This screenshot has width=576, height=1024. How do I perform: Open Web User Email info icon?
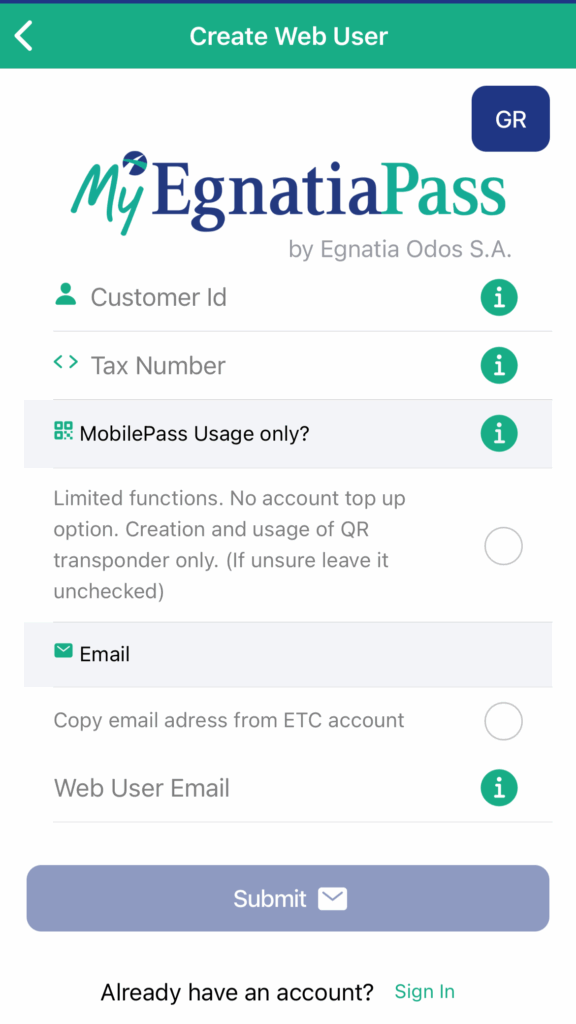(500, 788)
